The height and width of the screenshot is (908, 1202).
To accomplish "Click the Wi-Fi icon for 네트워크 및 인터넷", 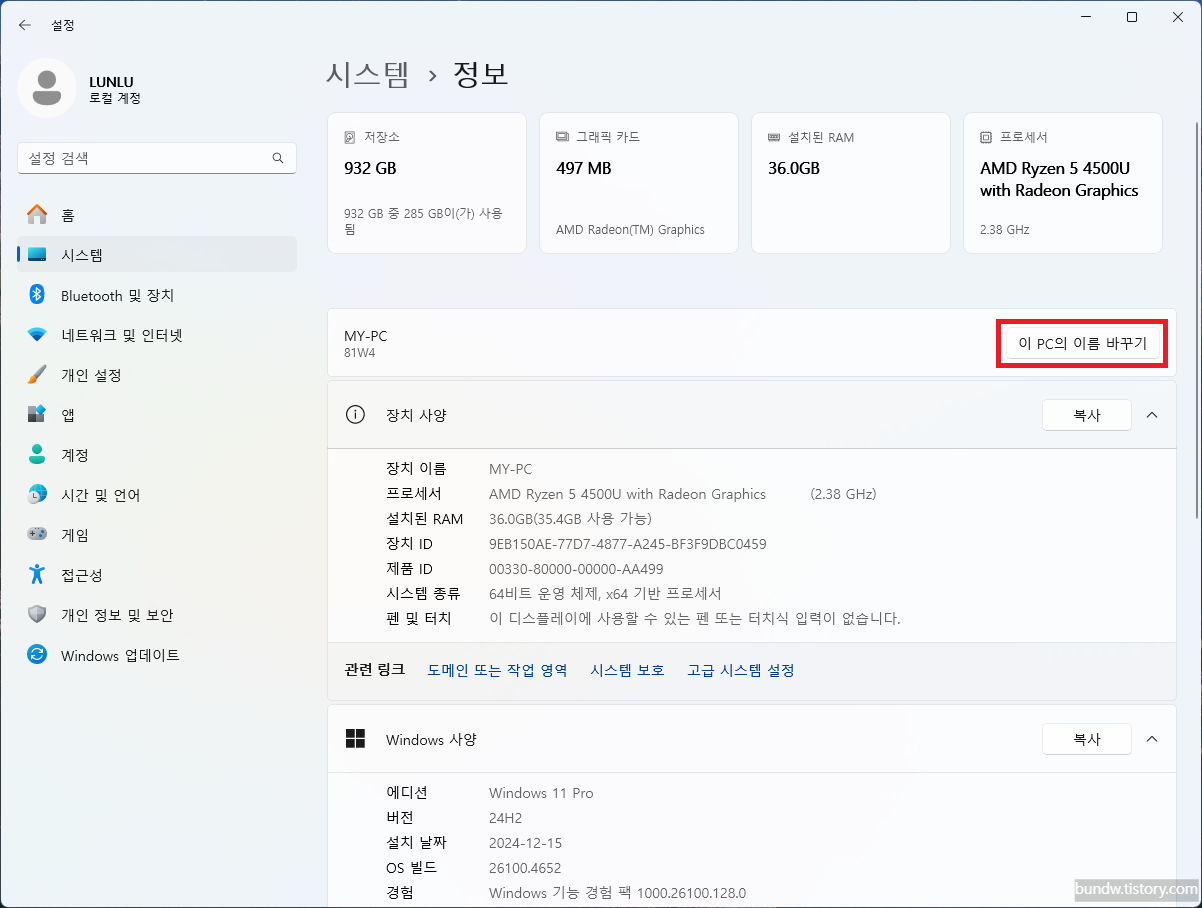I will pyautogui.click(x=37, y=335).
